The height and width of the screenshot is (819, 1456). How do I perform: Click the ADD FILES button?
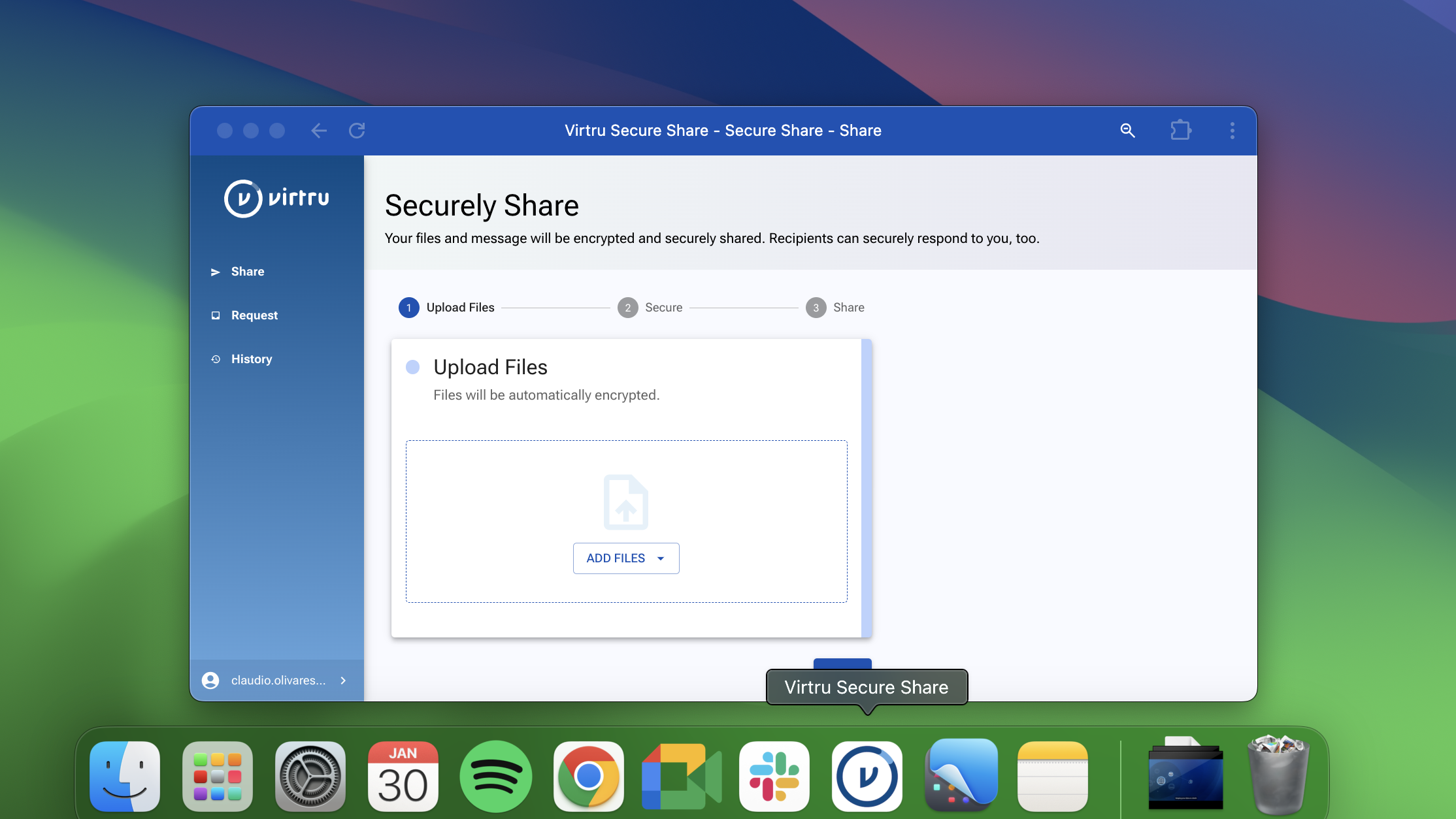(616, 558)
